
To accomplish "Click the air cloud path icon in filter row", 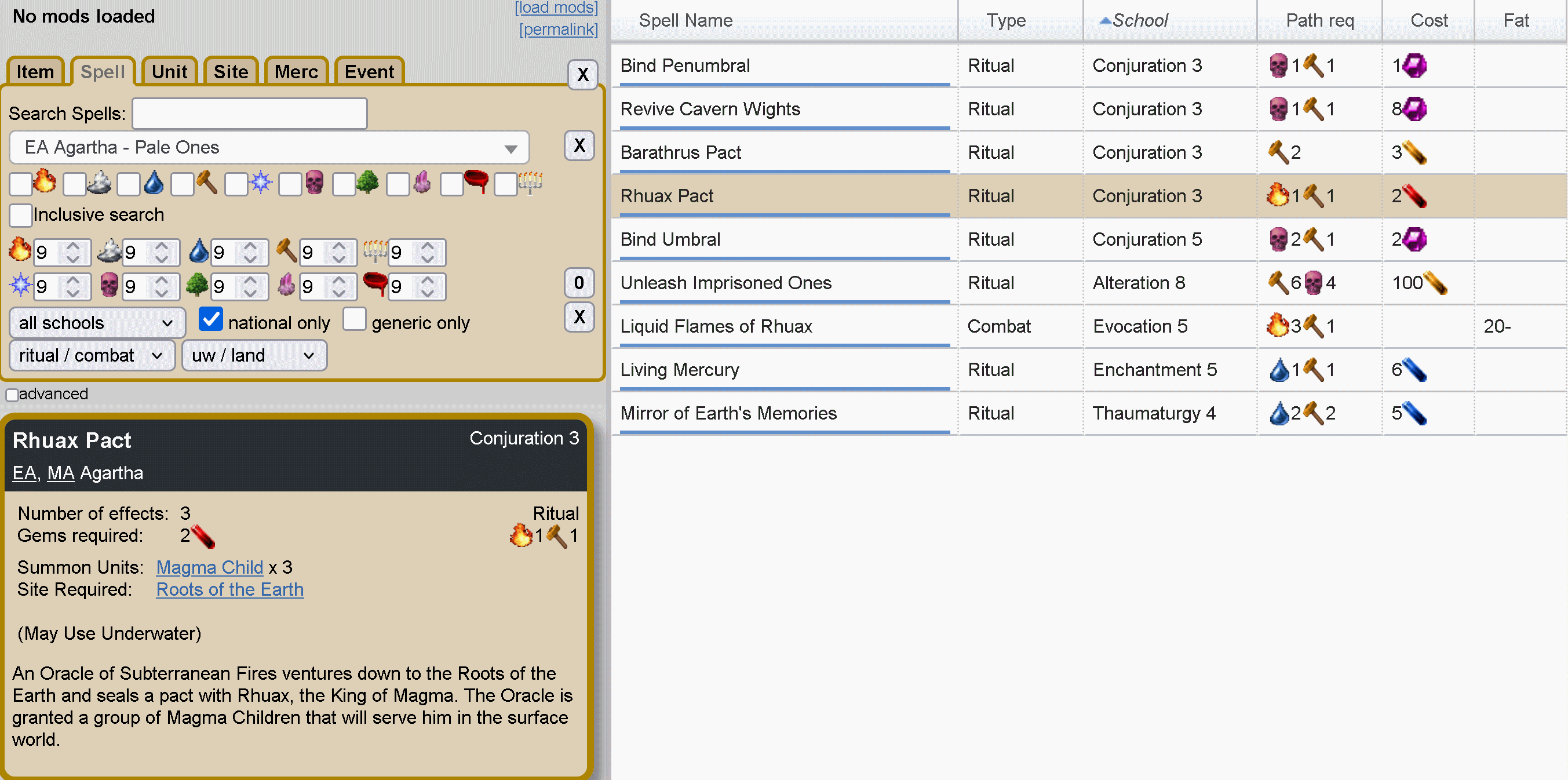I will 99,181.
